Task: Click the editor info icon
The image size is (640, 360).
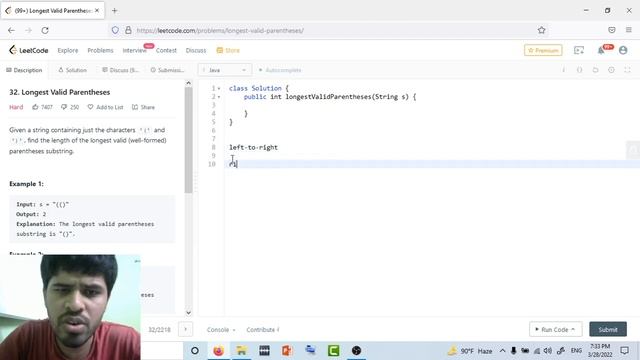Action: tap(564, 70)
